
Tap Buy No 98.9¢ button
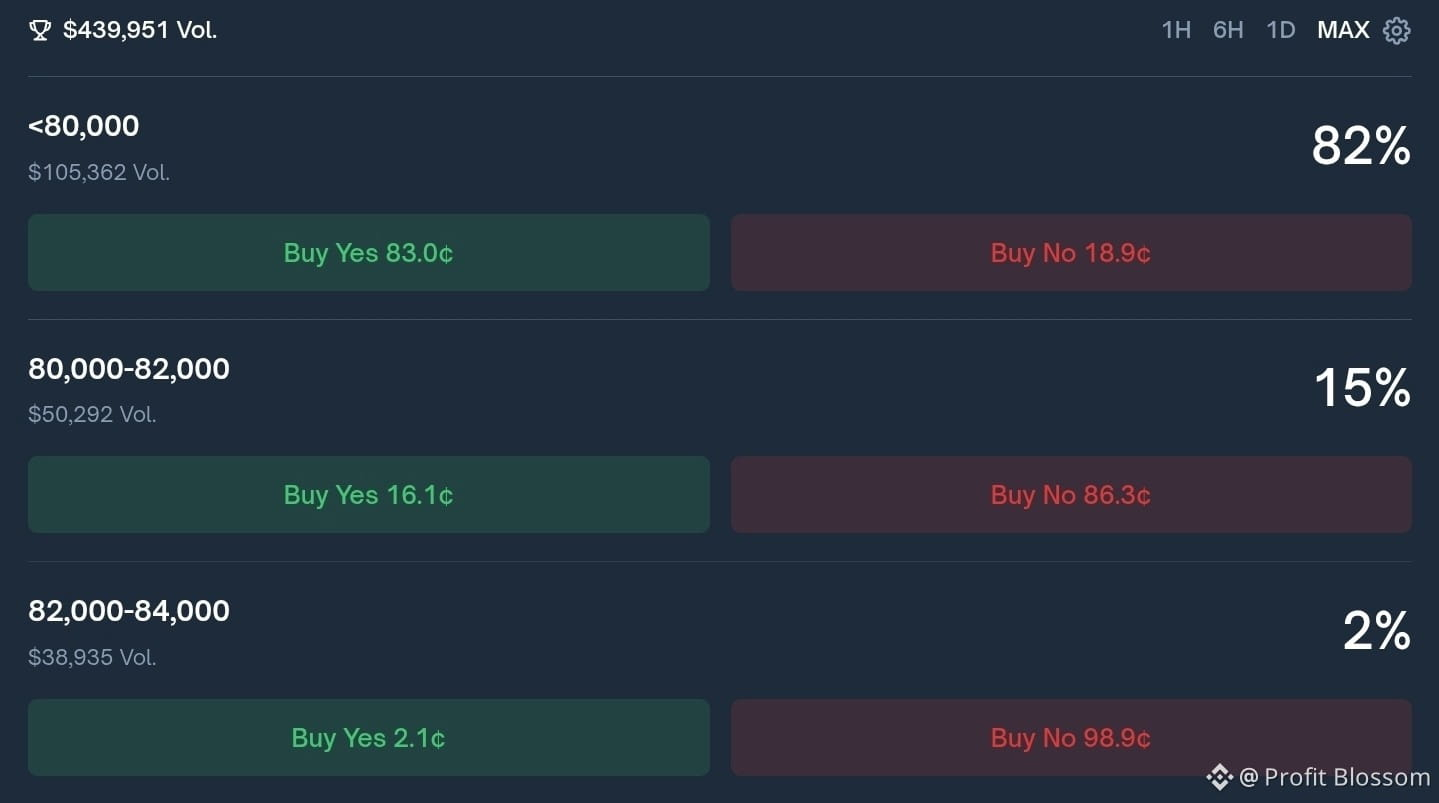1071,738
